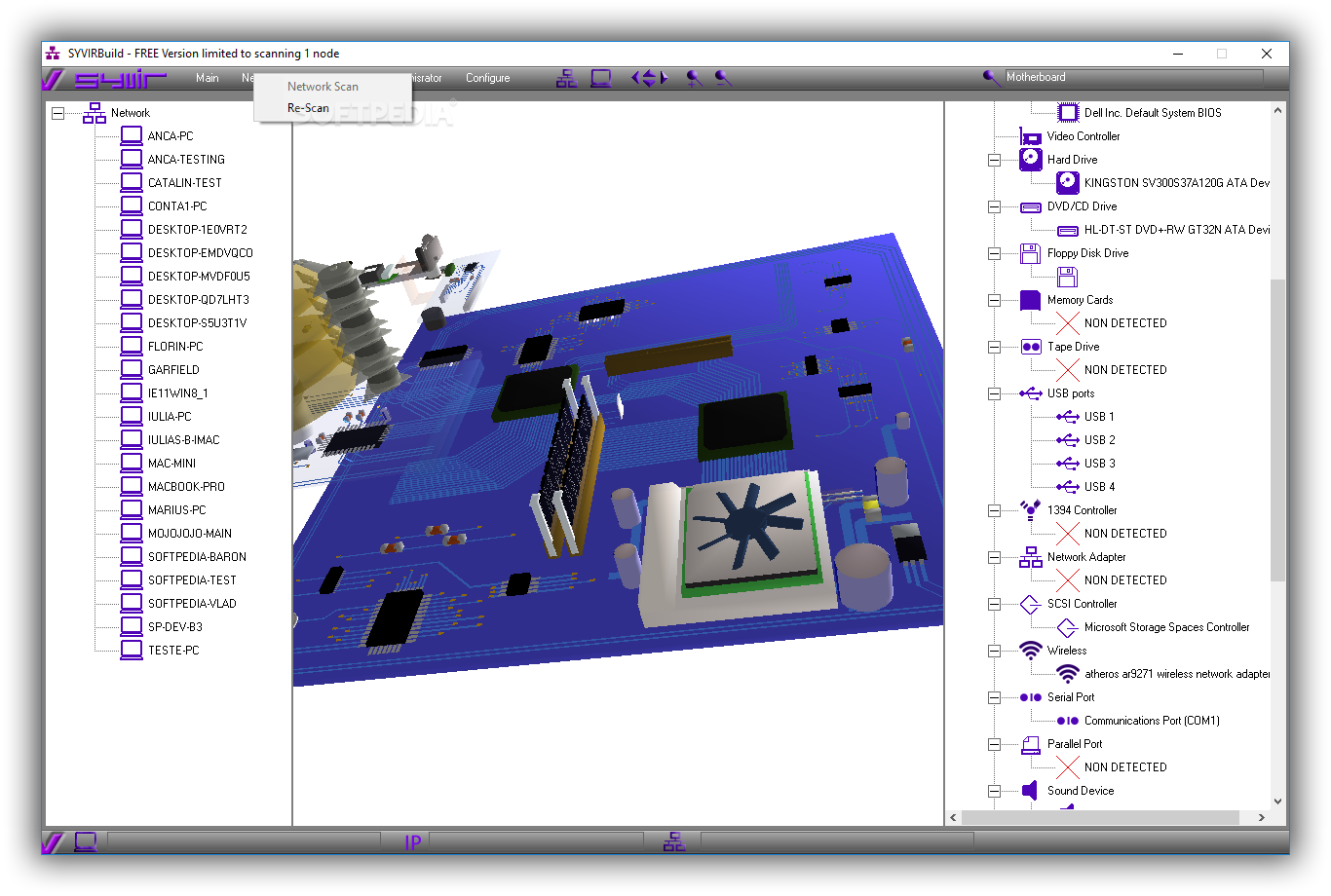Click the first magnifier zoom icon
Image resolution: width=1331 pixels, height=896 pixels.
click(694, 78)
